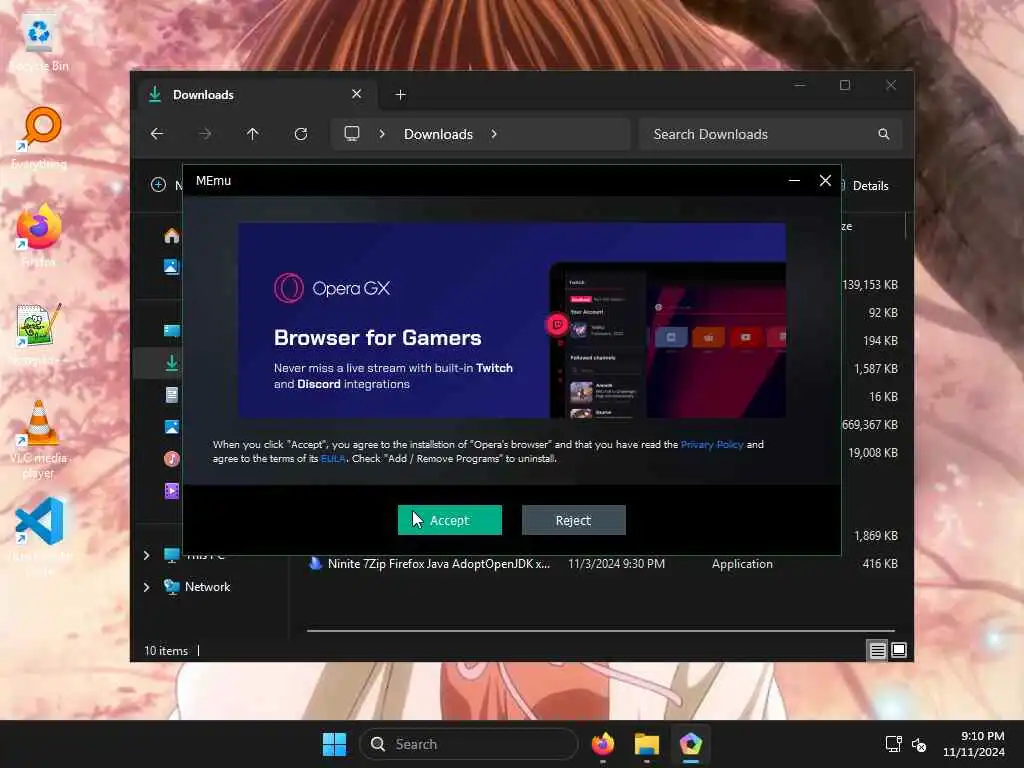Open Gallery in navigation pane
The height and width of the screenshot is (768, 1024).
click(172, 266)
